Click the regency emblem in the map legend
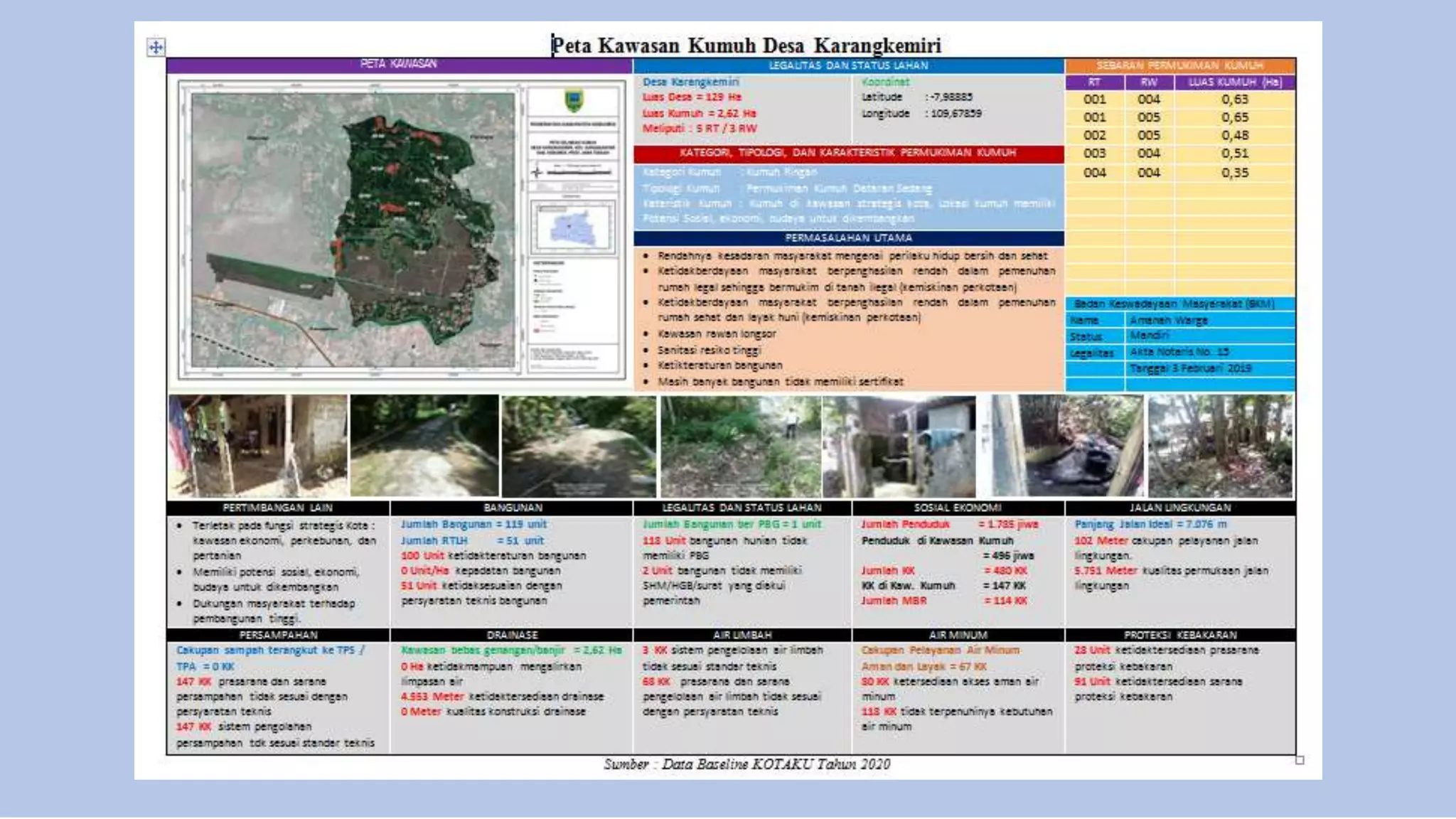1456x819 pixels. click(x=574, y=100)
